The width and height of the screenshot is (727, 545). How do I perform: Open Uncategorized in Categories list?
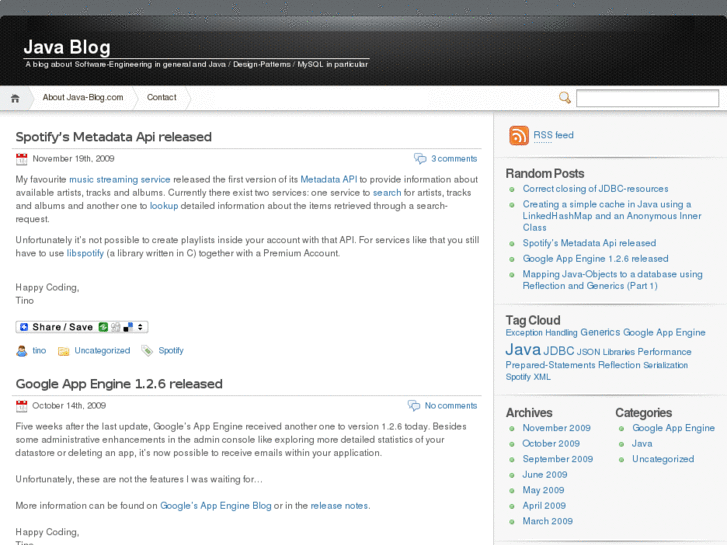coord(663,459)
